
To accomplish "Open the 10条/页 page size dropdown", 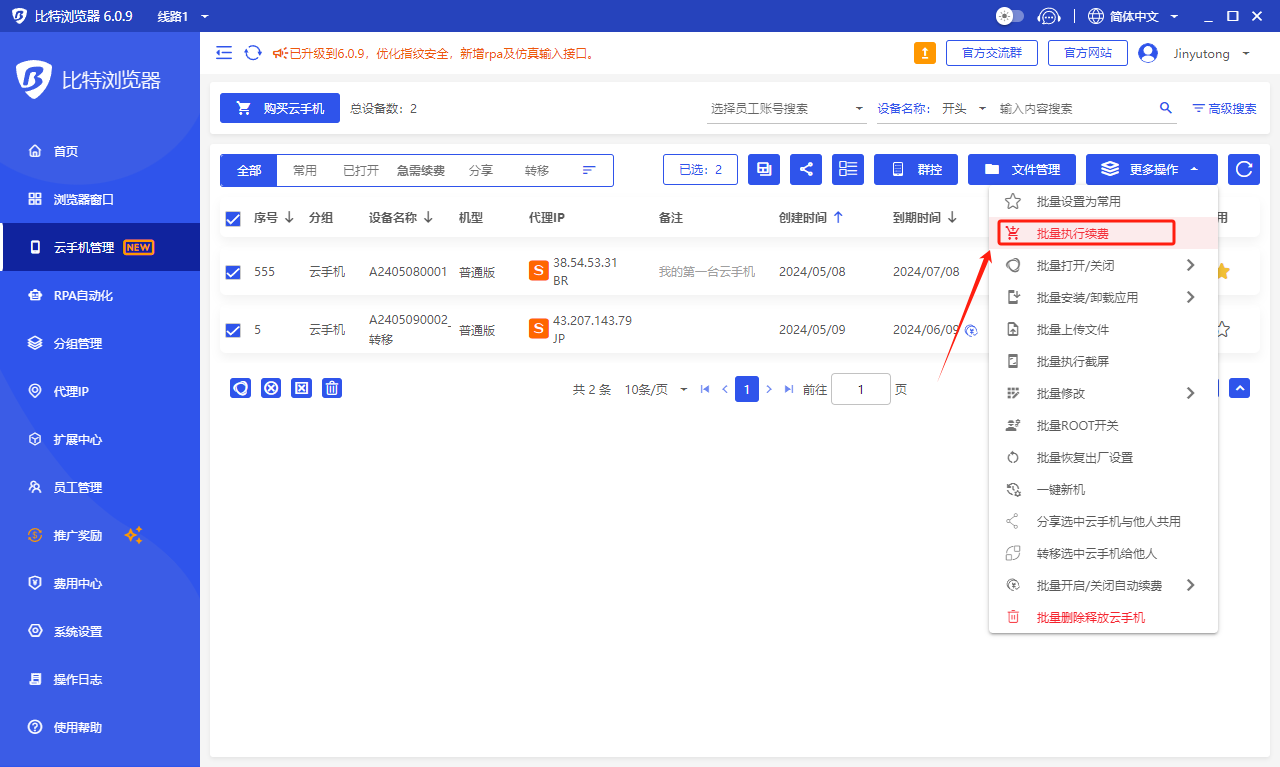I will [x=656, y=389].
